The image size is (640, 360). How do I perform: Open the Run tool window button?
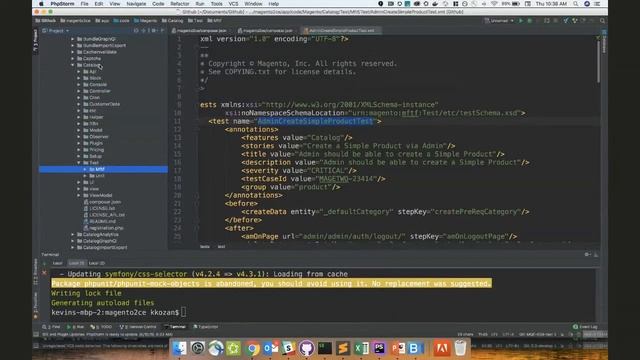point(76,327)
